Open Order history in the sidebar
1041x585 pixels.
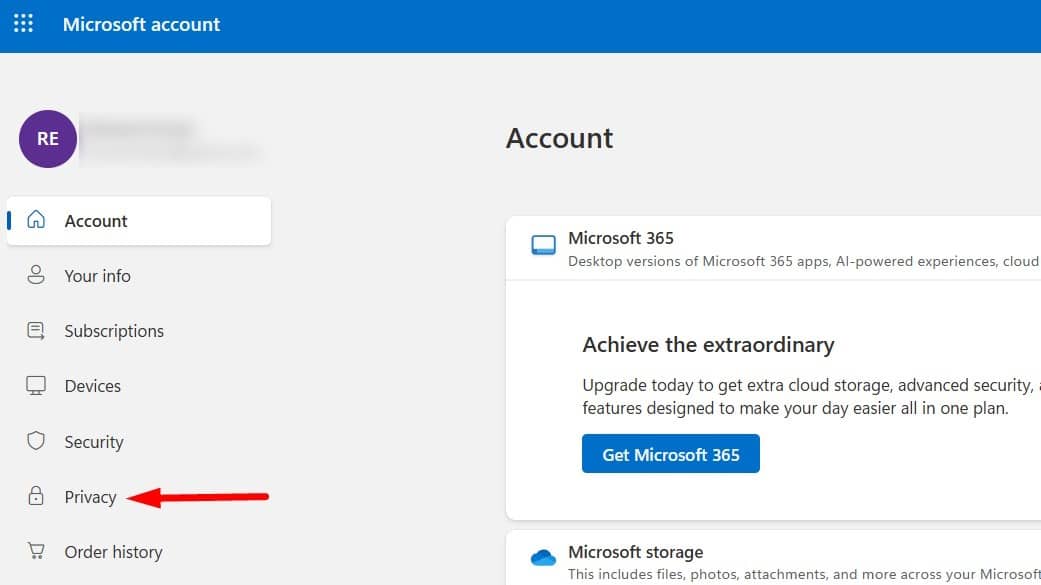[x=114, y=552]
